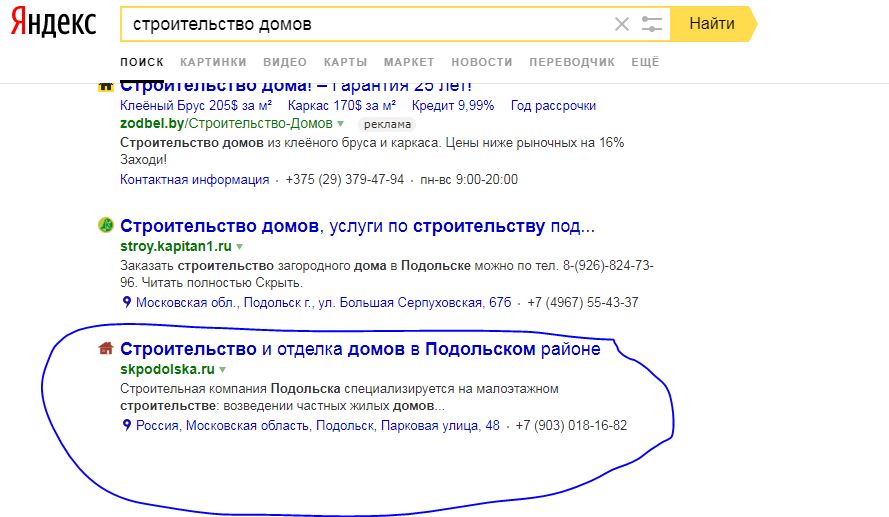Open the Переводчик tab
The height and width of the screenshot is (517, 889).
(572, 62)
